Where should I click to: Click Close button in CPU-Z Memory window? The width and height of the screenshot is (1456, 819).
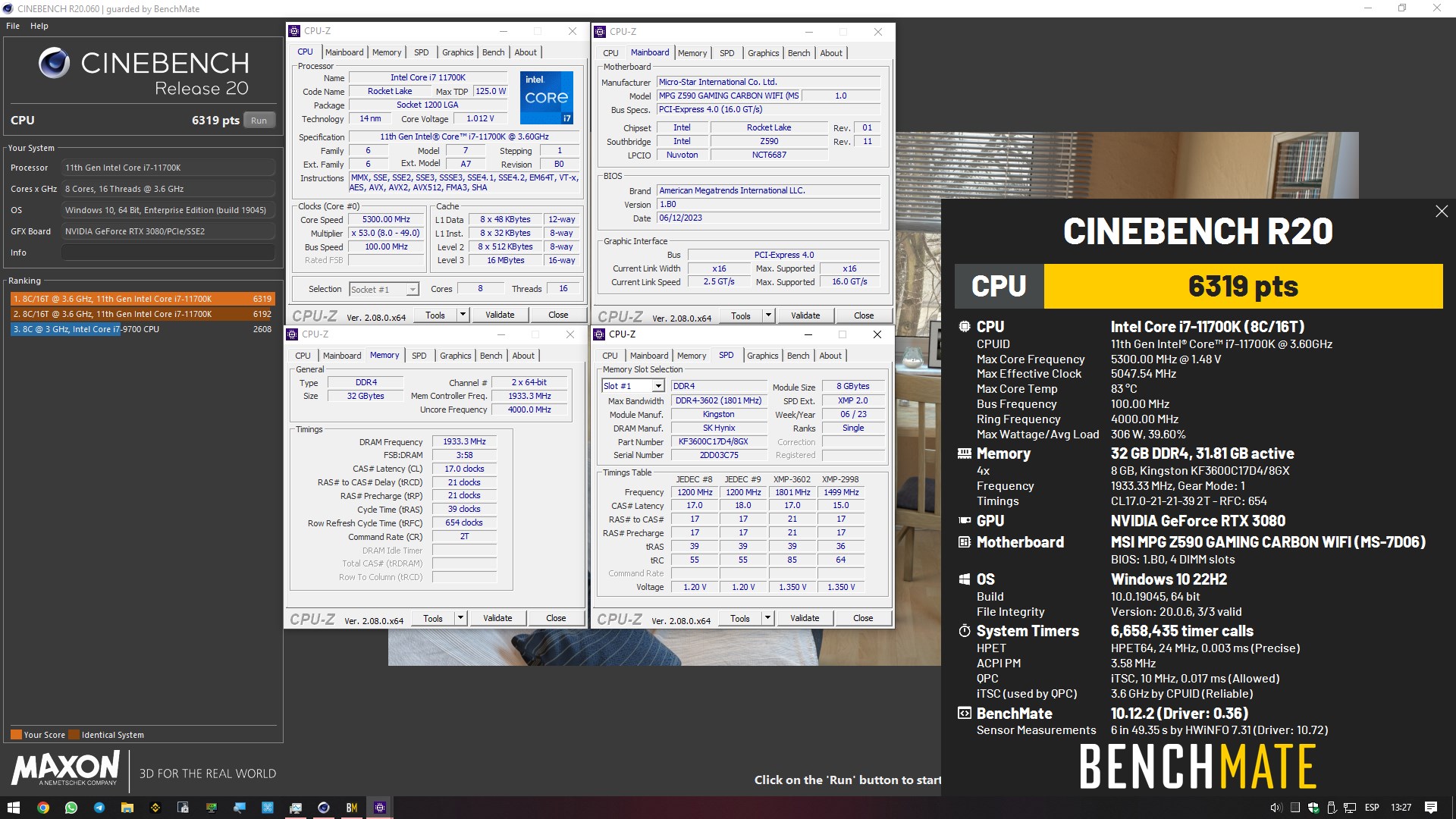pyautogui.click(x=556, y=618)
